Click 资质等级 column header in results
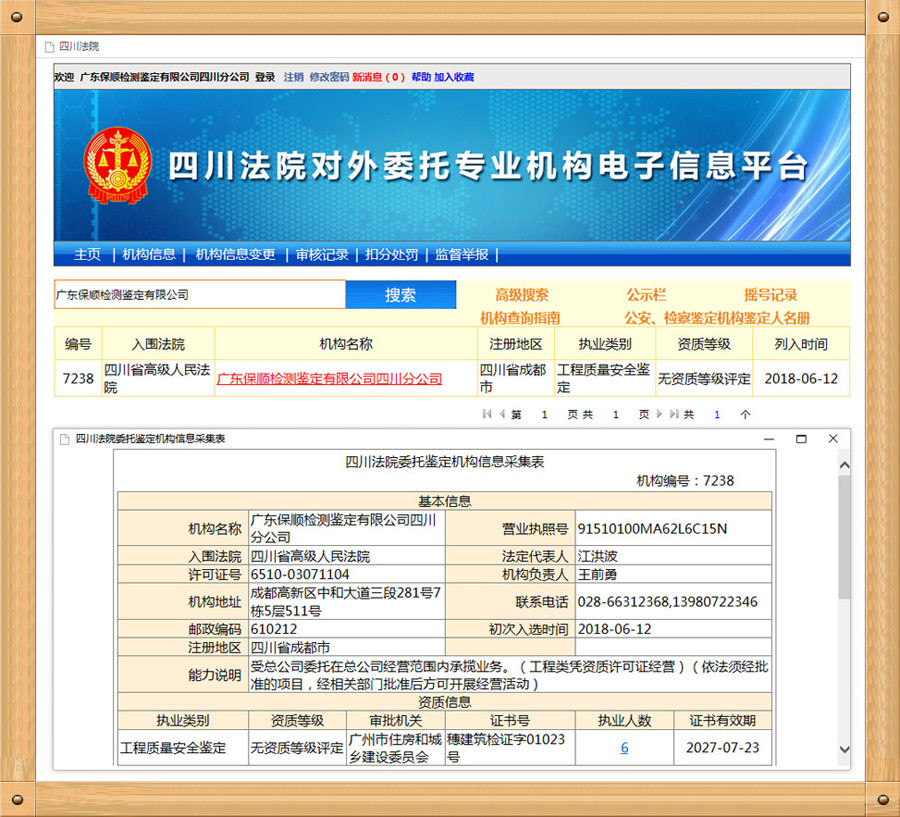Image resolution: width=900 pixels, height=817 pixels. (704, 344)
